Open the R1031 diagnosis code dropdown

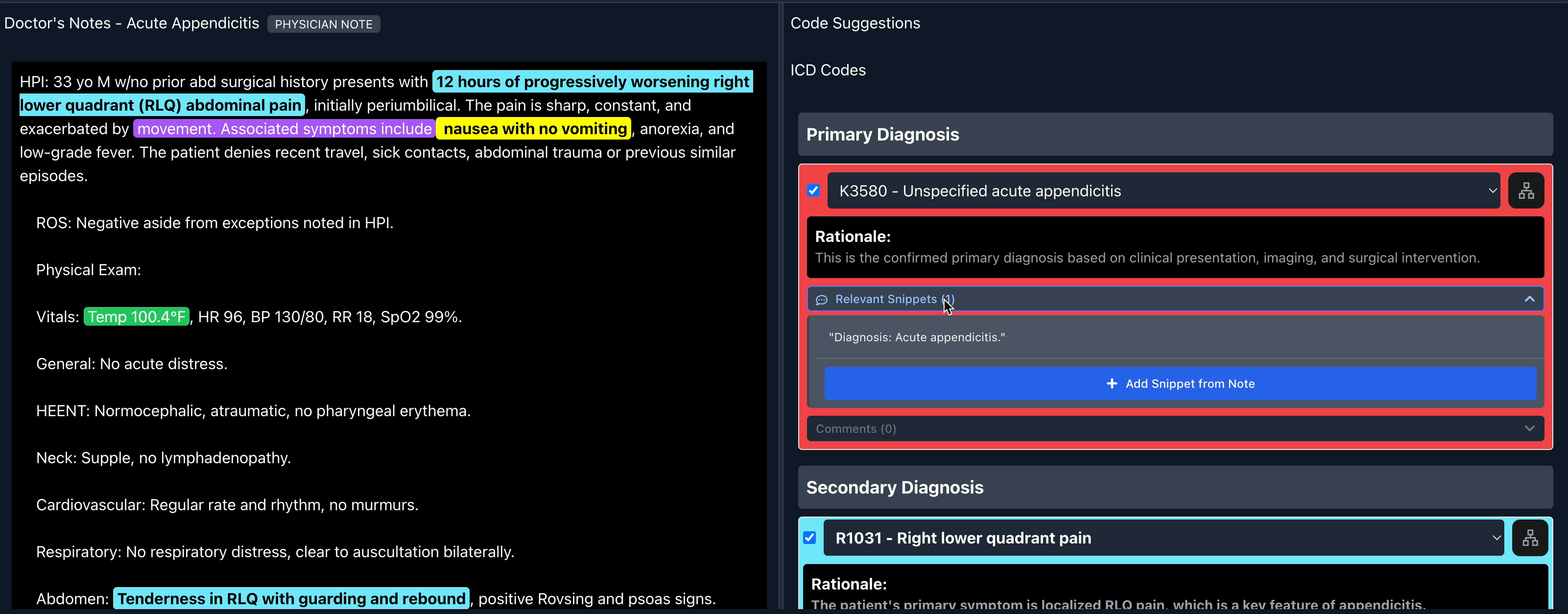[1497, 537]
